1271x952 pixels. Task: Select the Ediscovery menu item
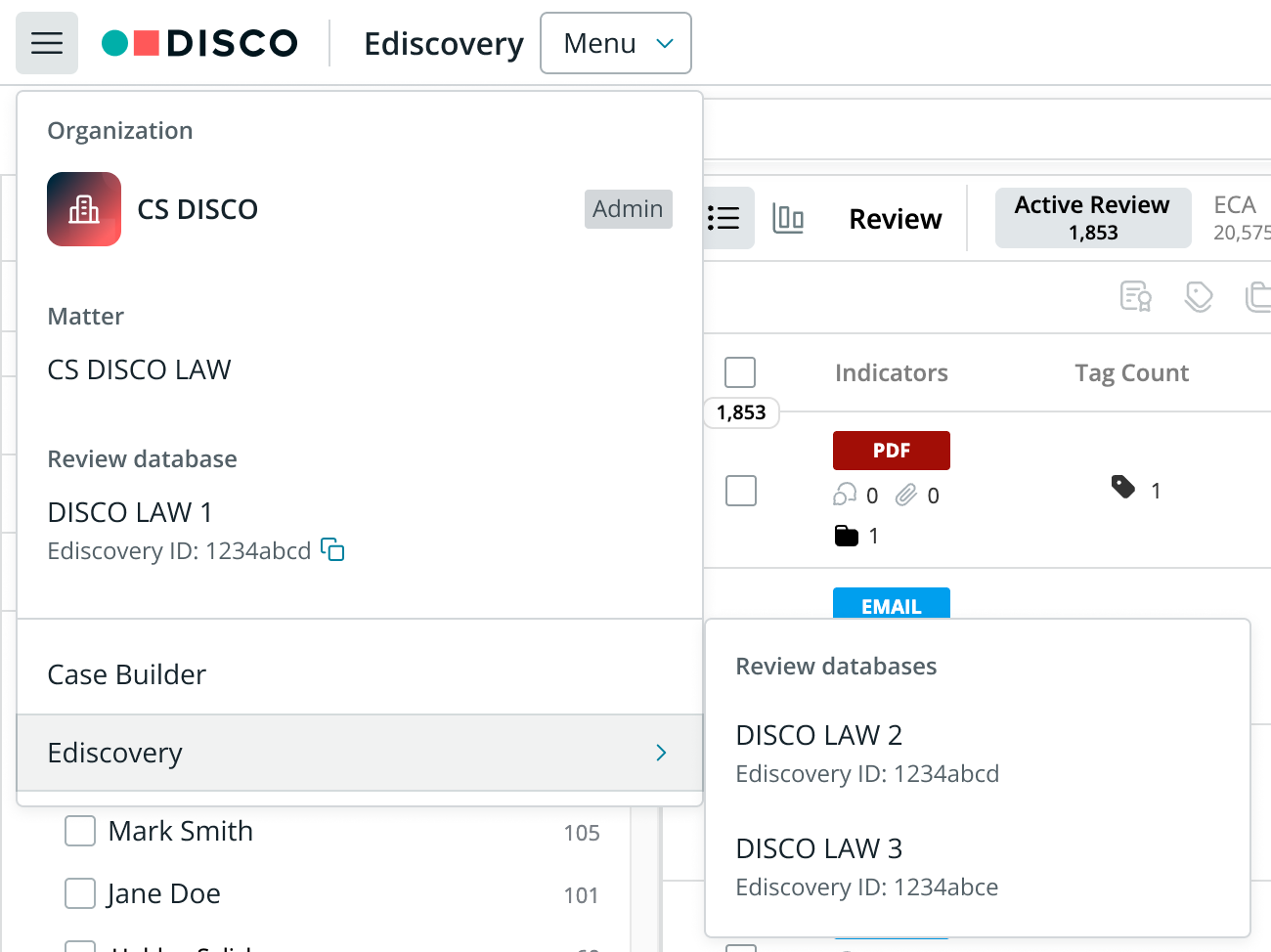360,753
